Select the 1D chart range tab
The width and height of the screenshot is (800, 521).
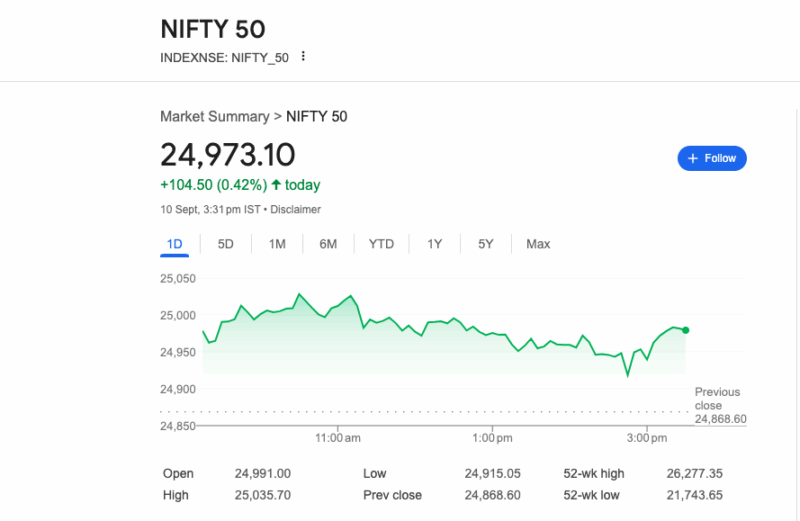point(175,244)
